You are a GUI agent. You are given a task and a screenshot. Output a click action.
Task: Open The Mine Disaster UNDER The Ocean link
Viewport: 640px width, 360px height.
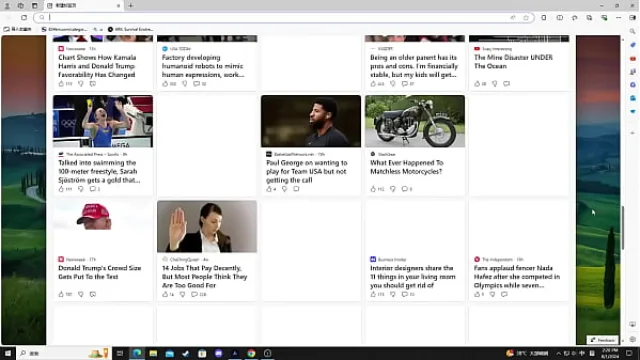pyautogui.click(x=513, y=62)
